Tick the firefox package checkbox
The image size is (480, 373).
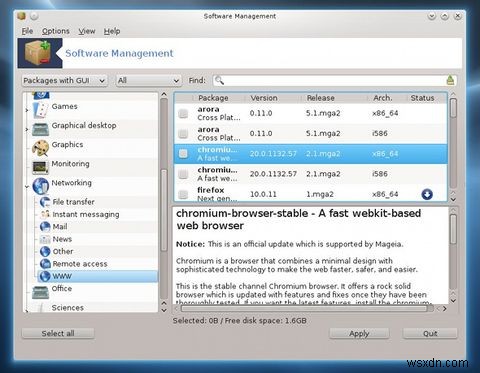coord(183,194)
